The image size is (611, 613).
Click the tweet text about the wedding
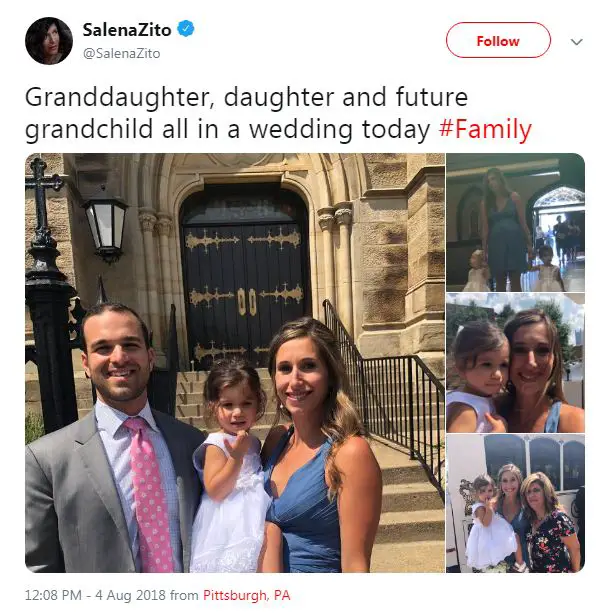(x=278, y=113)
